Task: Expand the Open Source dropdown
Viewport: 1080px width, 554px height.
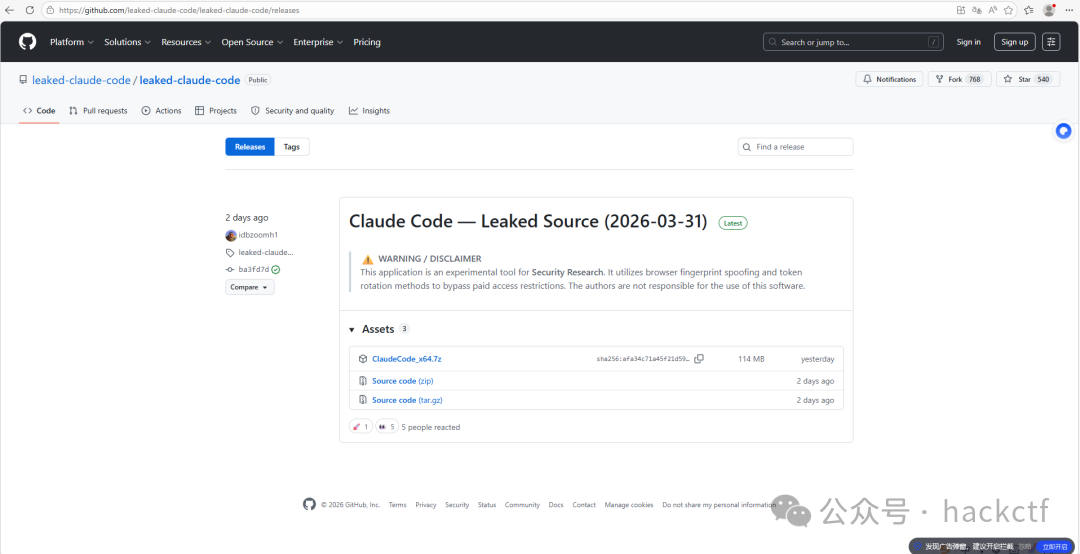Action: [x=252, y=42]
